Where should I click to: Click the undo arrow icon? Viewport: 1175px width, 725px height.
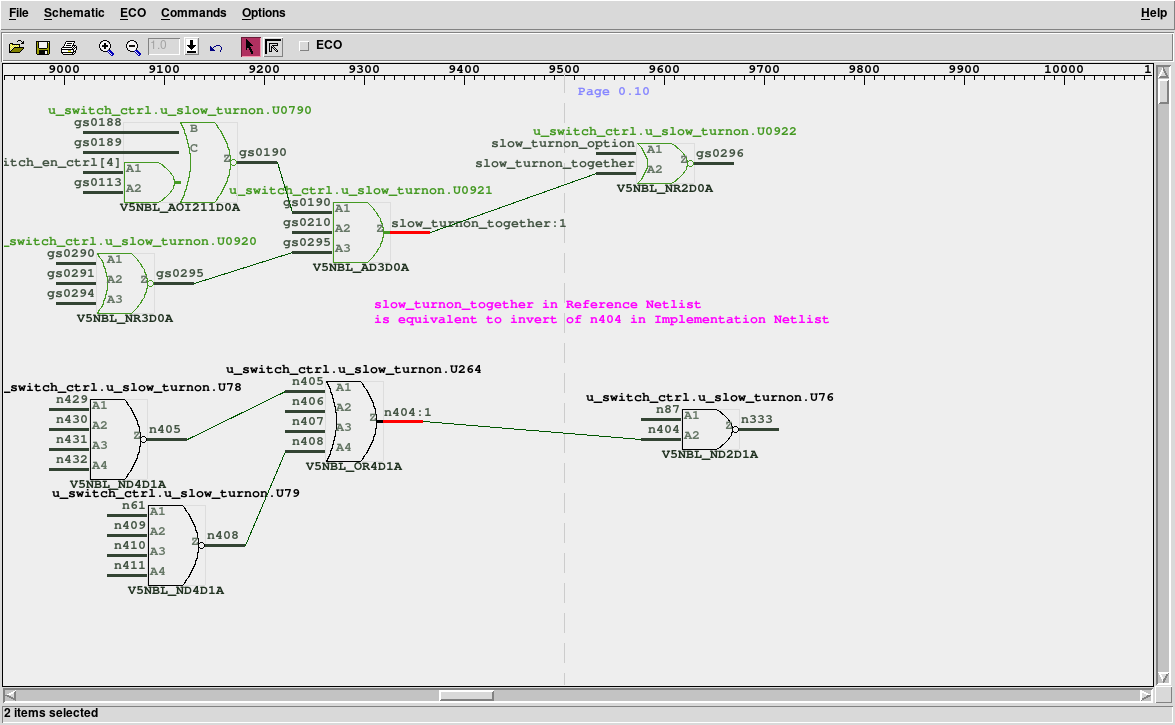(x=216, y=47)
